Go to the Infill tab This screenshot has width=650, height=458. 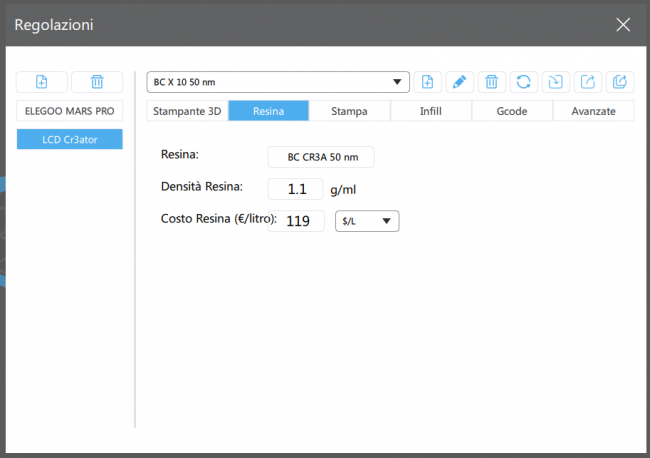(x=430, y=111)
